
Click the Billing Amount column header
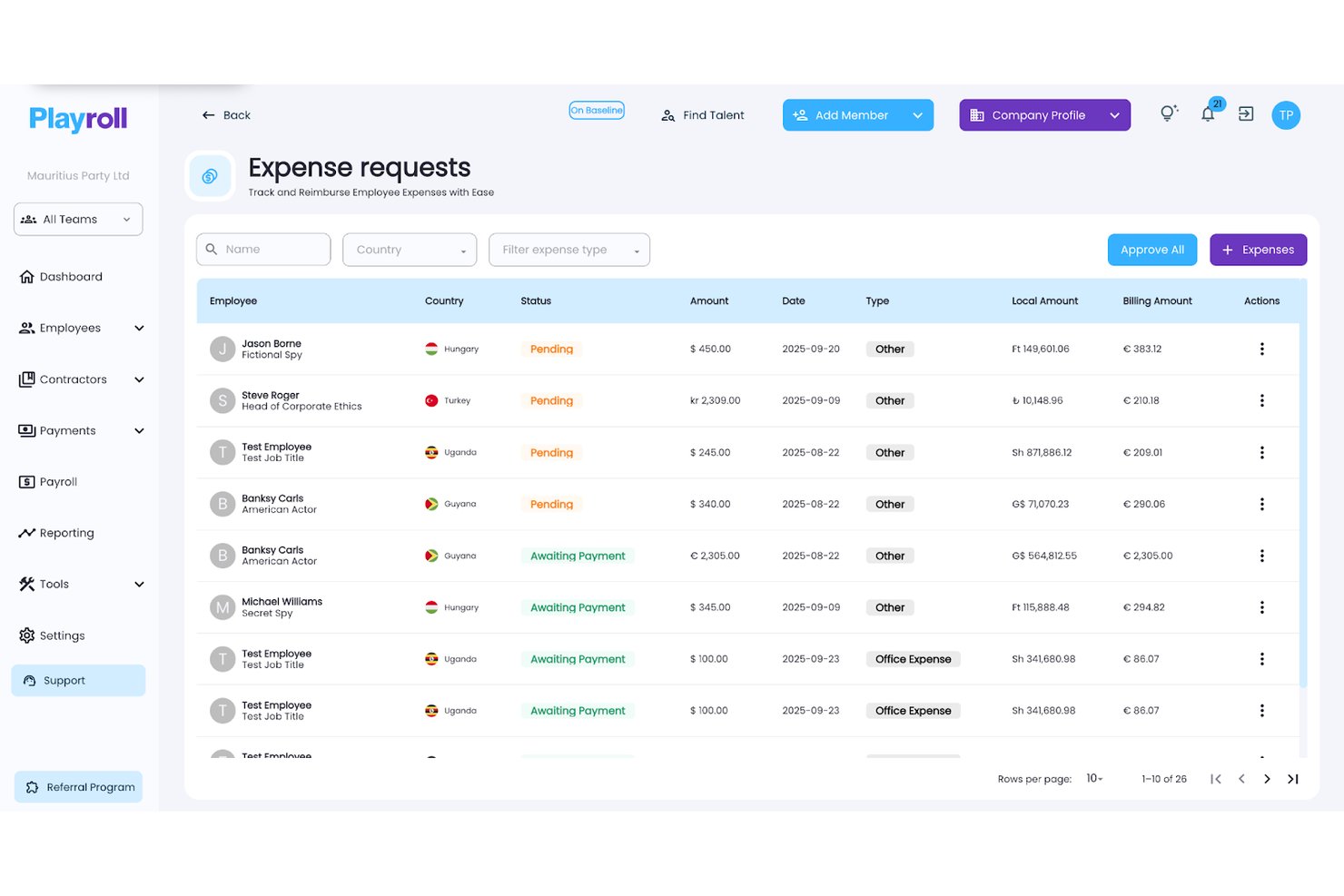pos(1157,301)
